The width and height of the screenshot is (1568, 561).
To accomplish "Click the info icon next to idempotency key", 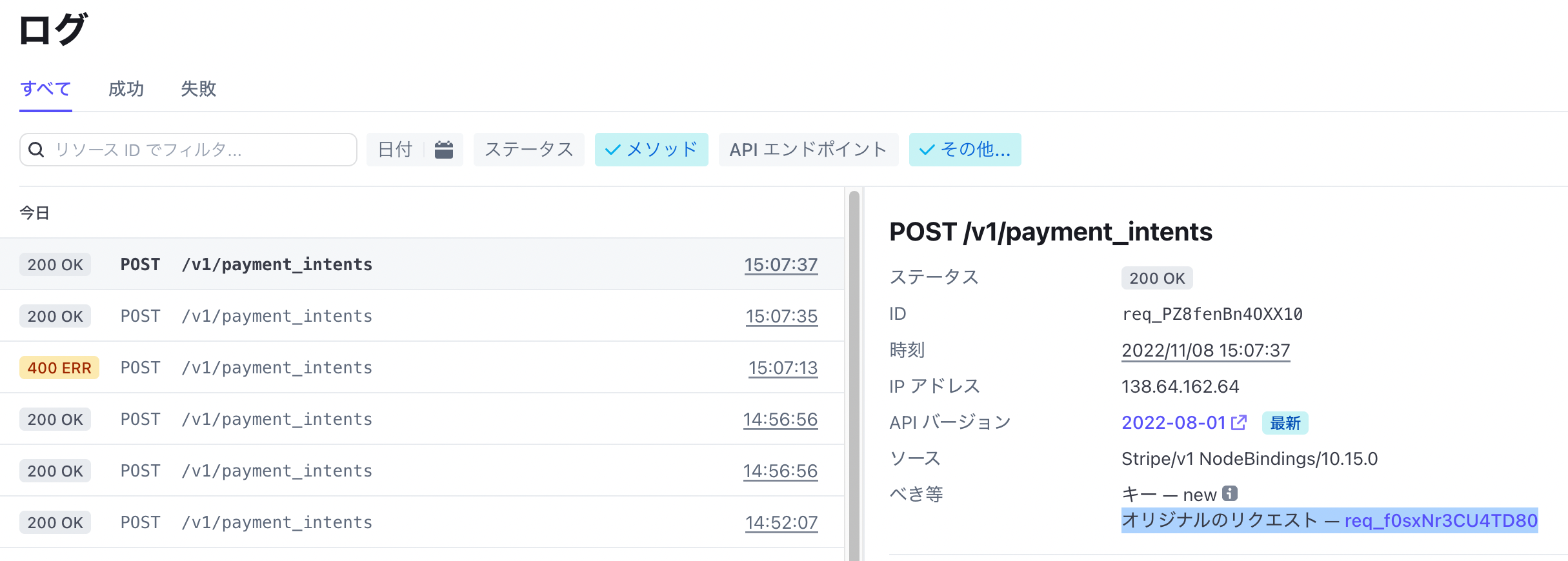I will tap(1230, 493).
